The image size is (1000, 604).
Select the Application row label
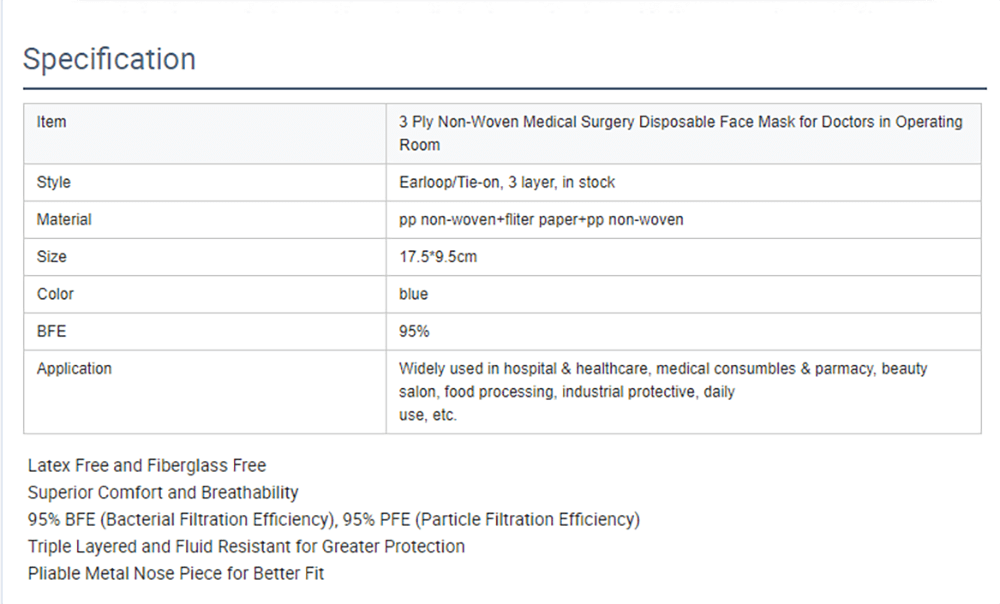[74, 368]
